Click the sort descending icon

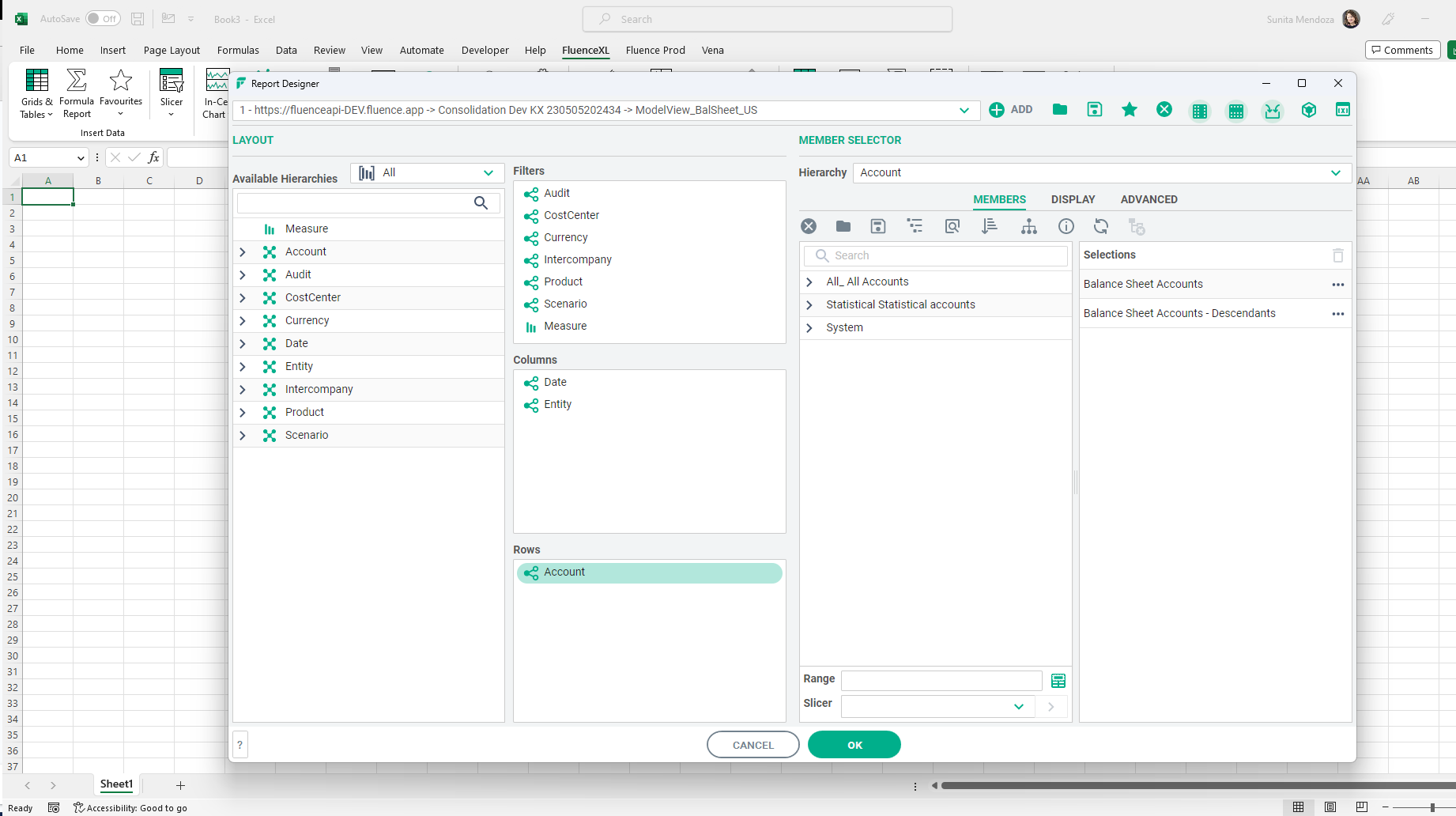[990, 226]
